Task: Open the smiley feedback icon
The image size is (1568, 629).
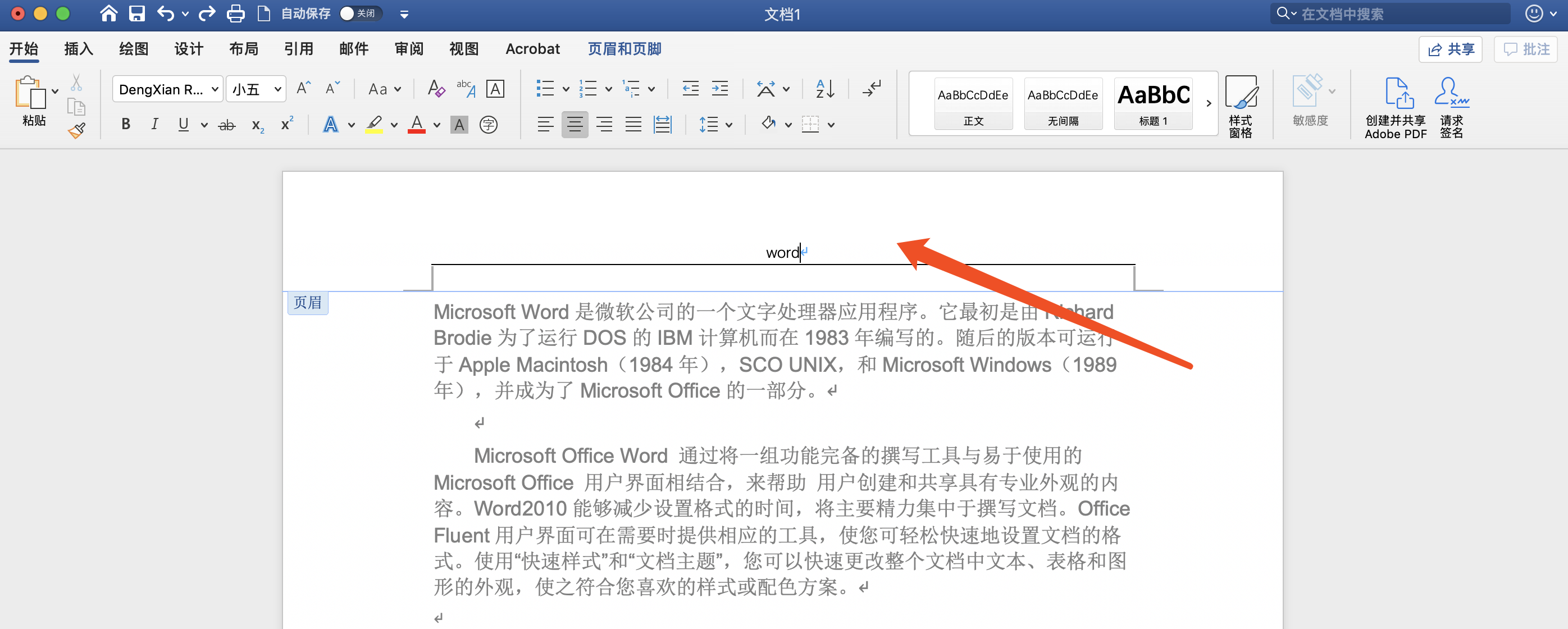Action: (x=1534, y=13)
